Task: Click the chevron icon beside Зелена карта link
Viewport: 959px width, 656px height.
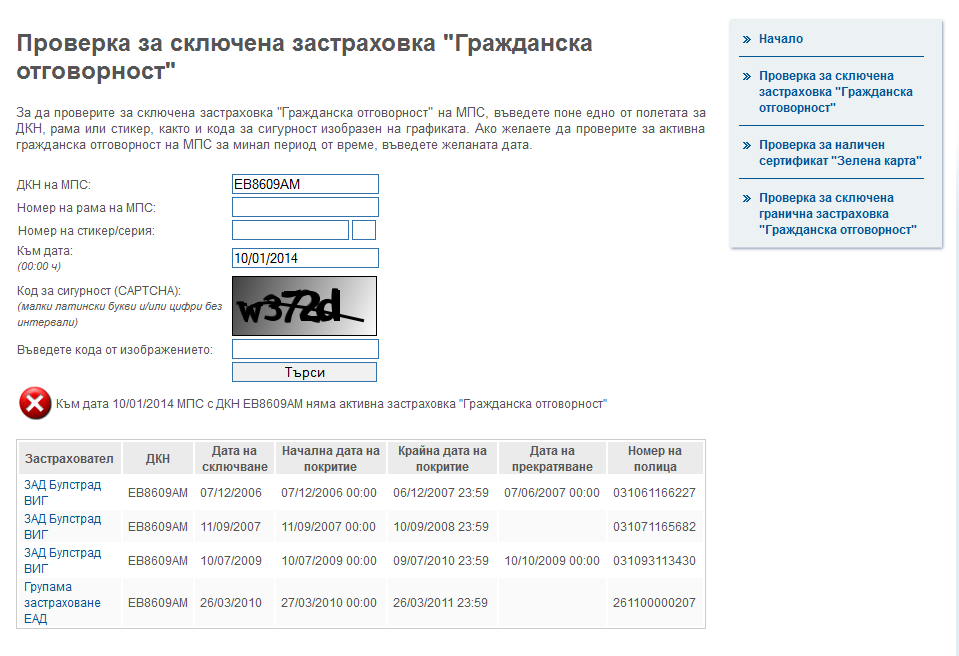Action: click(x=746, y=145)
